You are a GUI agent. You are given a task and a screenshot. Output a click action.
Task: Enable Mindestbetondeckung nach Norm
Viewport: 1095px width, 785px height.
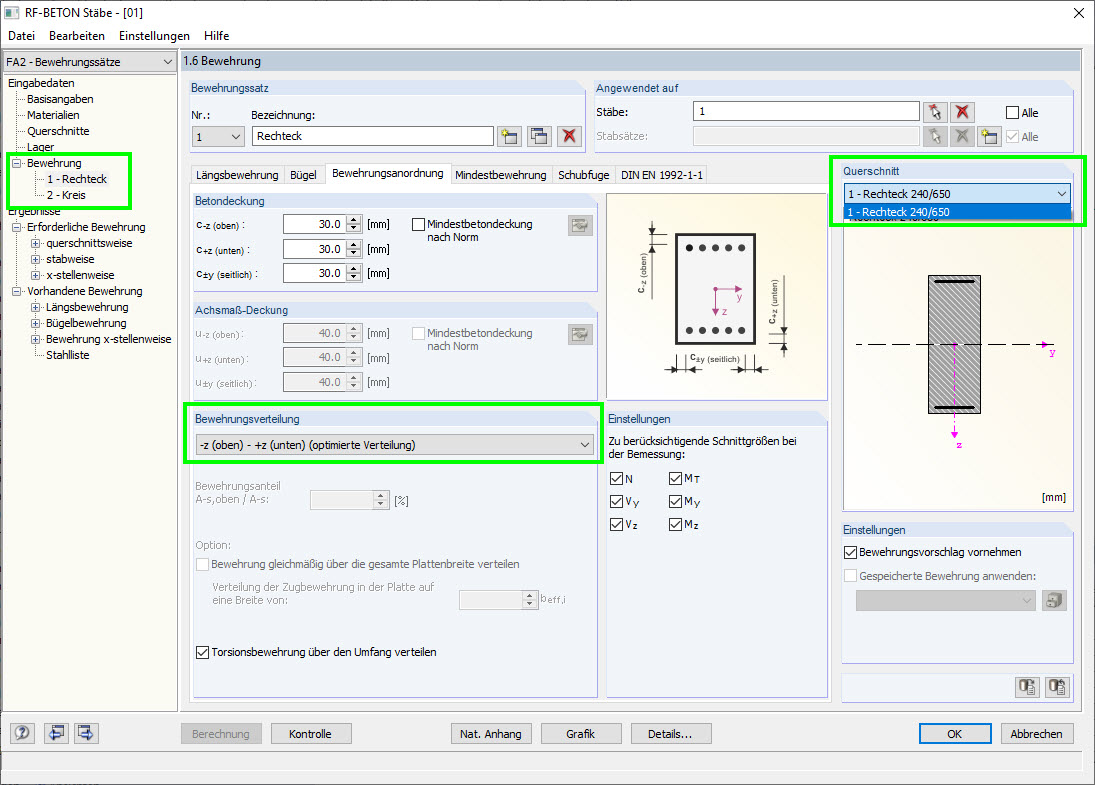[x=419, y=224]
